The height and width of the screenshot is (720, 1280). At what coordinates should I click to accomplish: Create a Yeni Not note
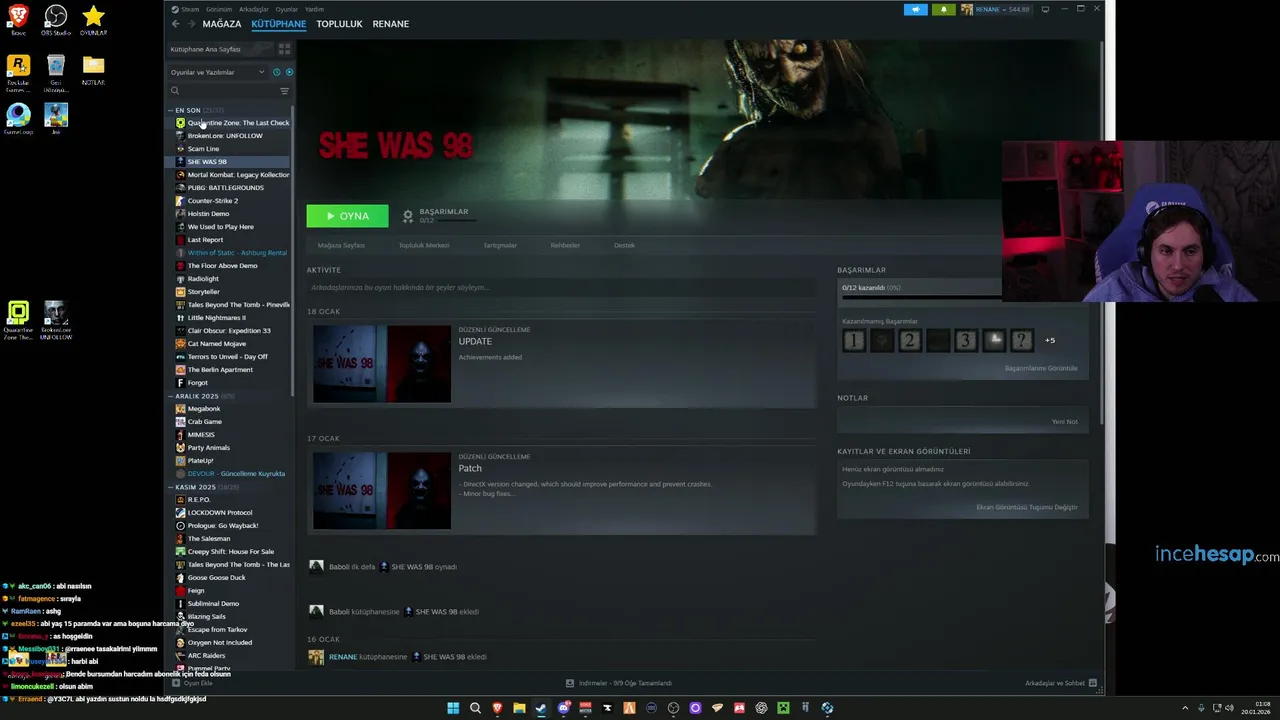tap(1064, 422)
